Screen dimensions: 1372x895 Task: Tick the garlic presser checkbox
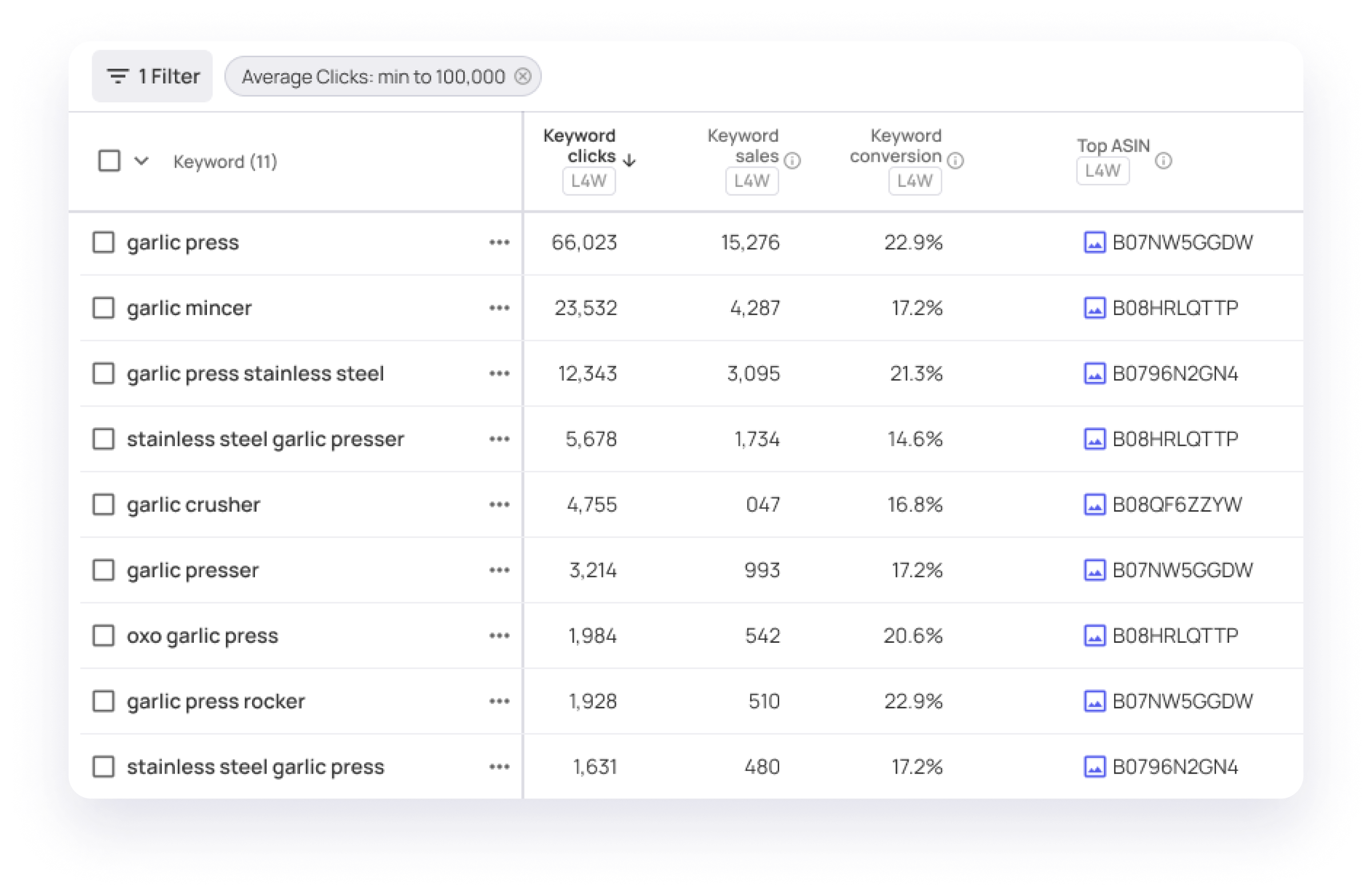[104, 570]
